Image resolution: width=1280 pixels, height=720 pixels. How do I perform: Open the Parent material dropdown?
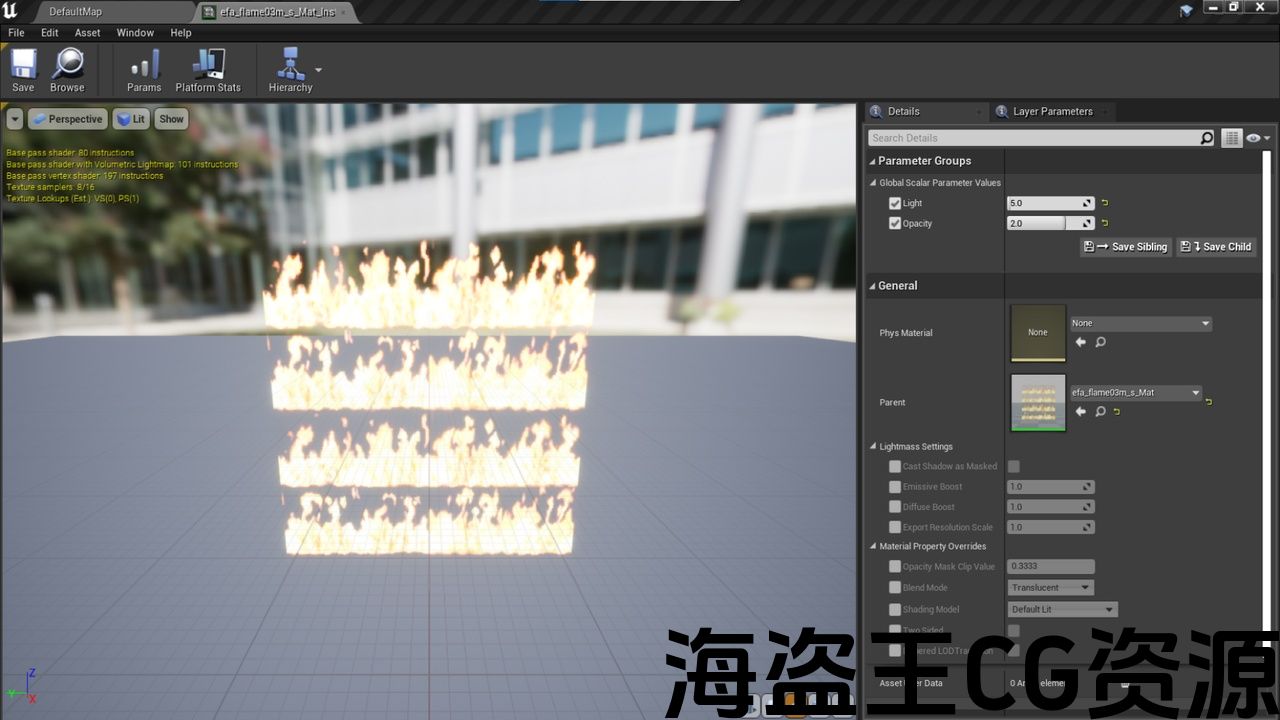(1136, 393)
